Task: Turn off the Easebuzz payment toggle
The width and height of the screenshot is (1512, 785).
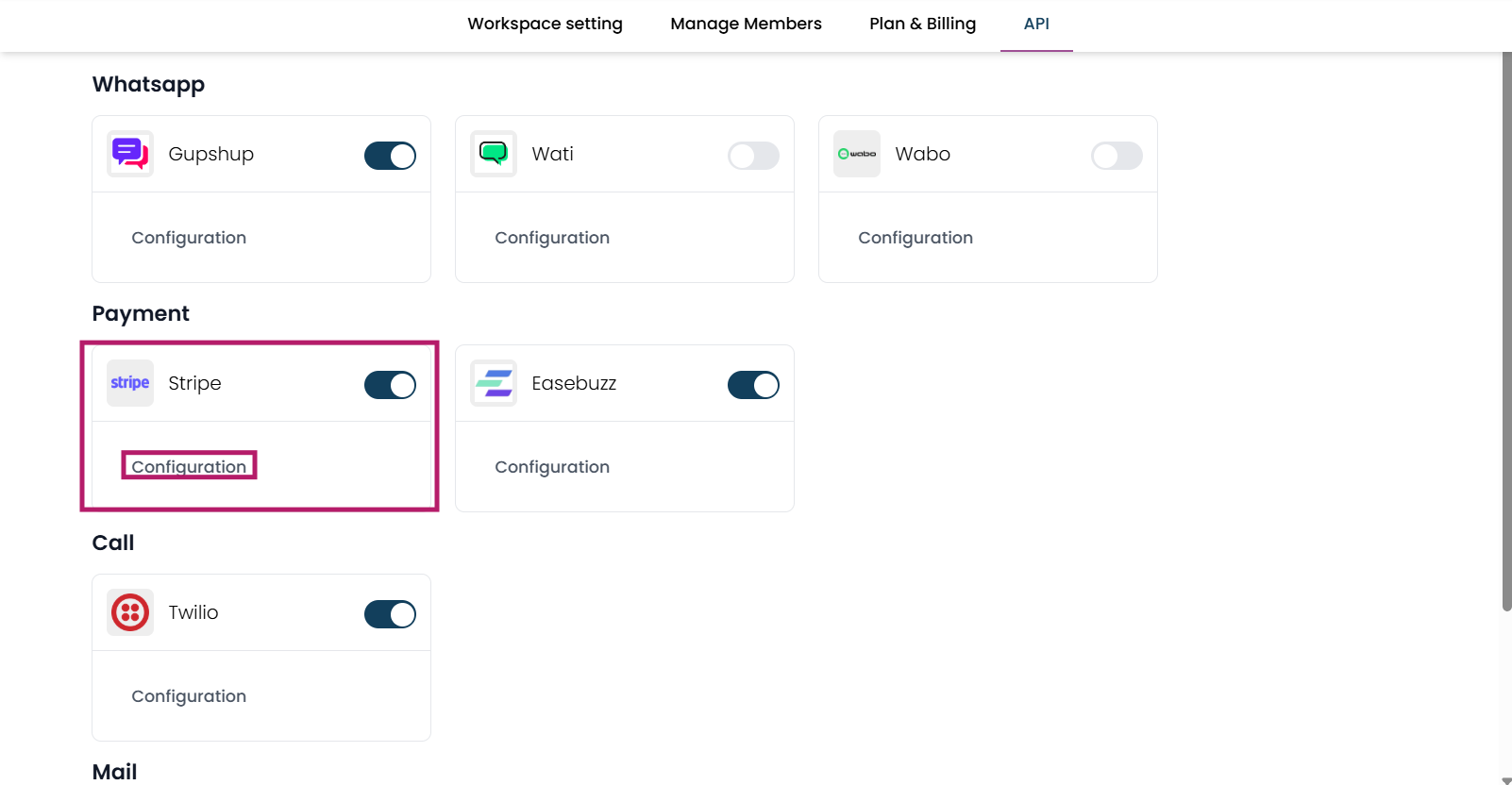Action: (753, 385)
